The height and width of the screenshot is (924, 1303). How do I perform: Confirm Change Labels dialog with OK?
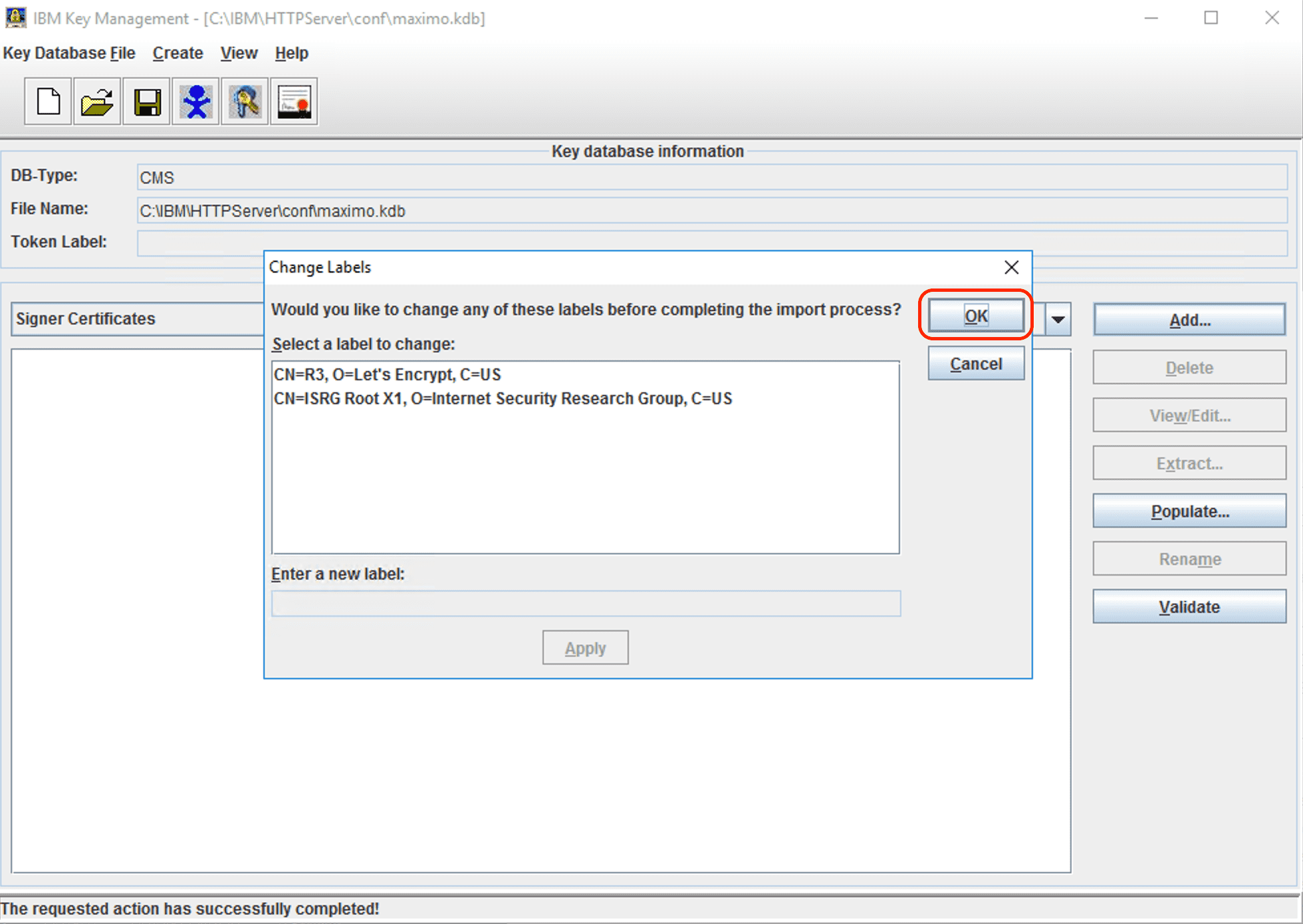pyautogui.click(x=976, y=316)
